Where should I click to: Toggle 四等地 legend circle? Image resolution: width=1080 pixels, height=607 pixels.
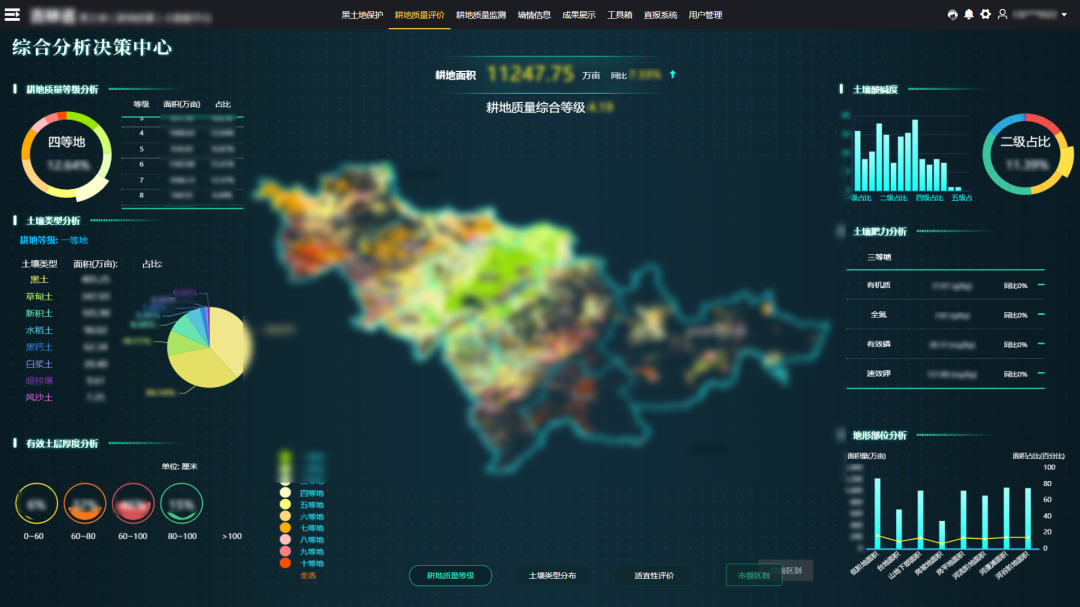point(285,493)
